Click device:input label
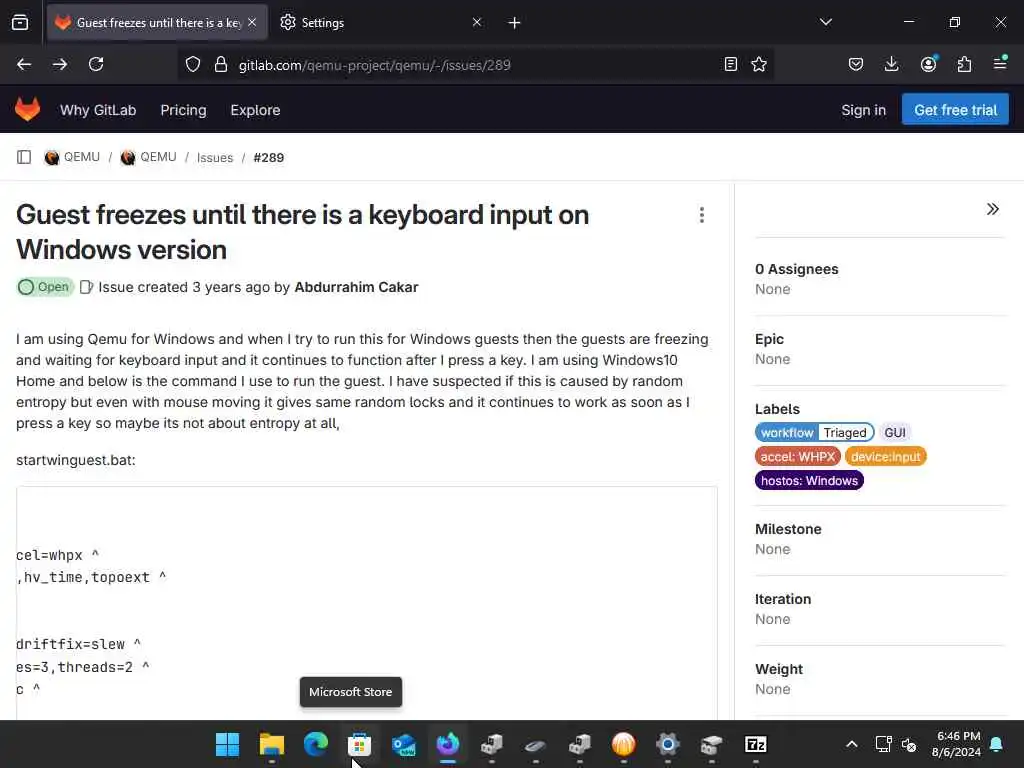The image size is (1024, 768). click(886, 456)
